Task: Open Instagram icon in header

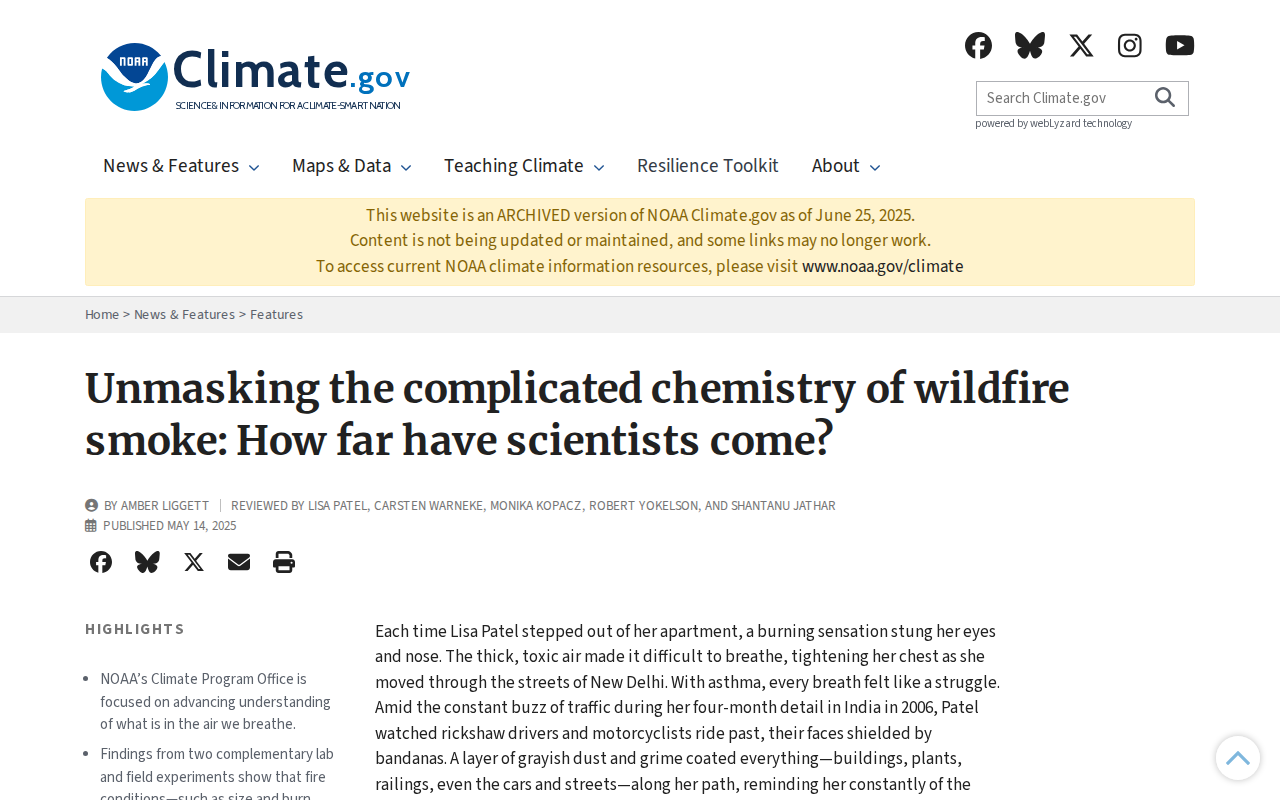Action: [1130, 45]
